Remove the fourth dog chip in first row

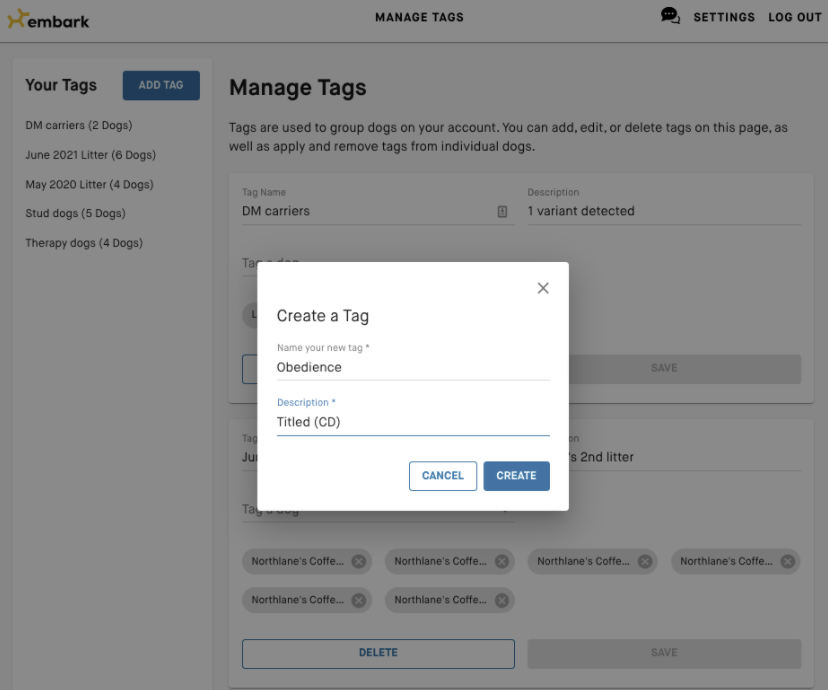point(788,561)
